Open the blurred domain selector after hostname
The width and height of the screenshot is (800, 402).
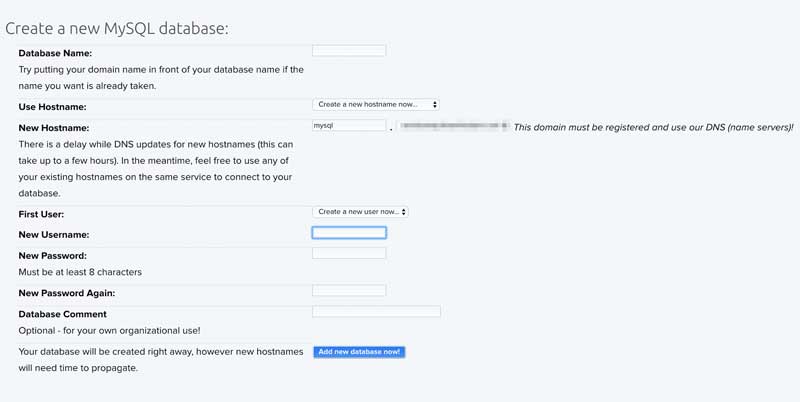coord(454,127)
